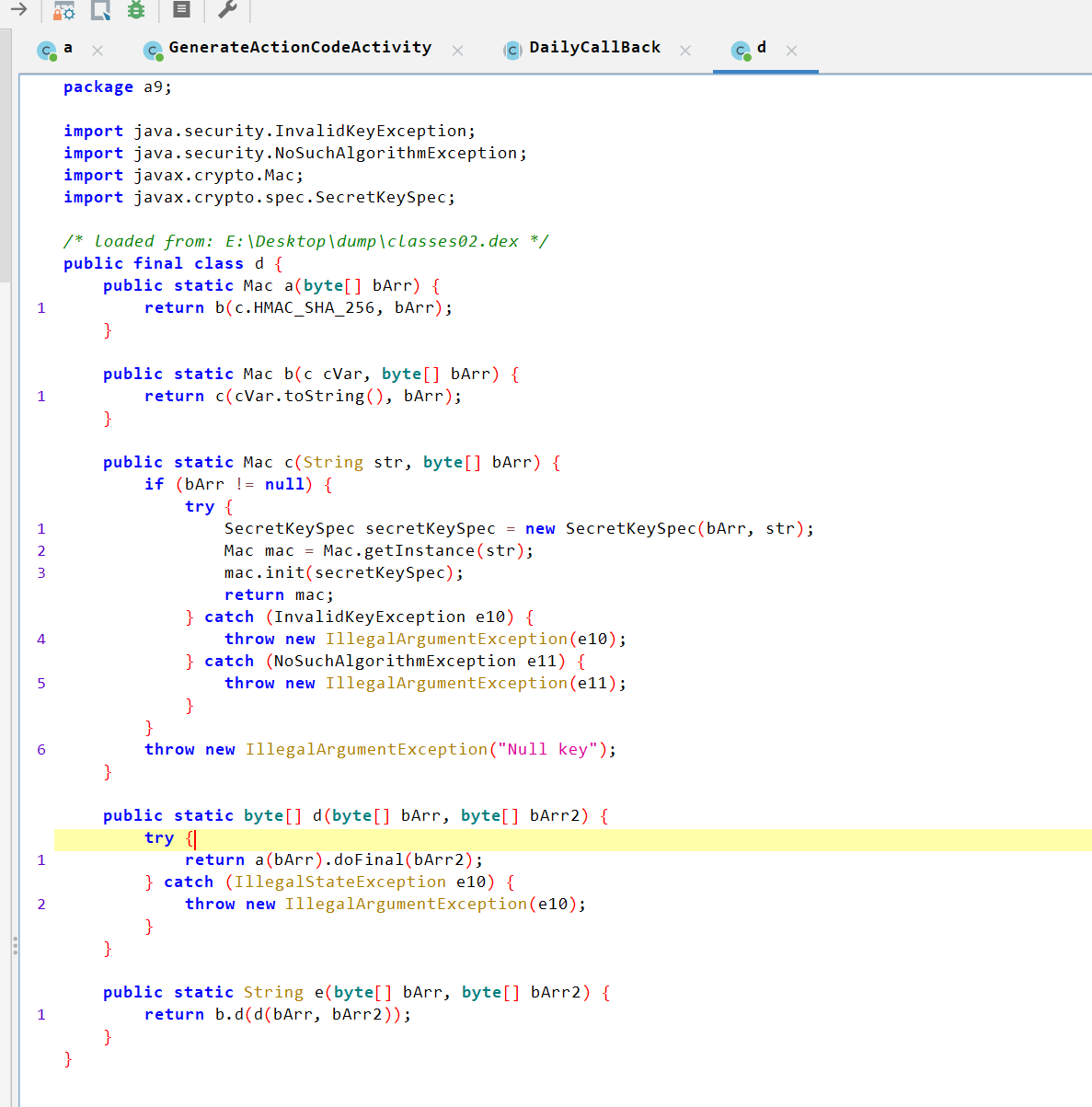The height and width of the screenshot is (1107, 1092).
Task: Open preferences via the wrench icon
Action: pos(227,10)
